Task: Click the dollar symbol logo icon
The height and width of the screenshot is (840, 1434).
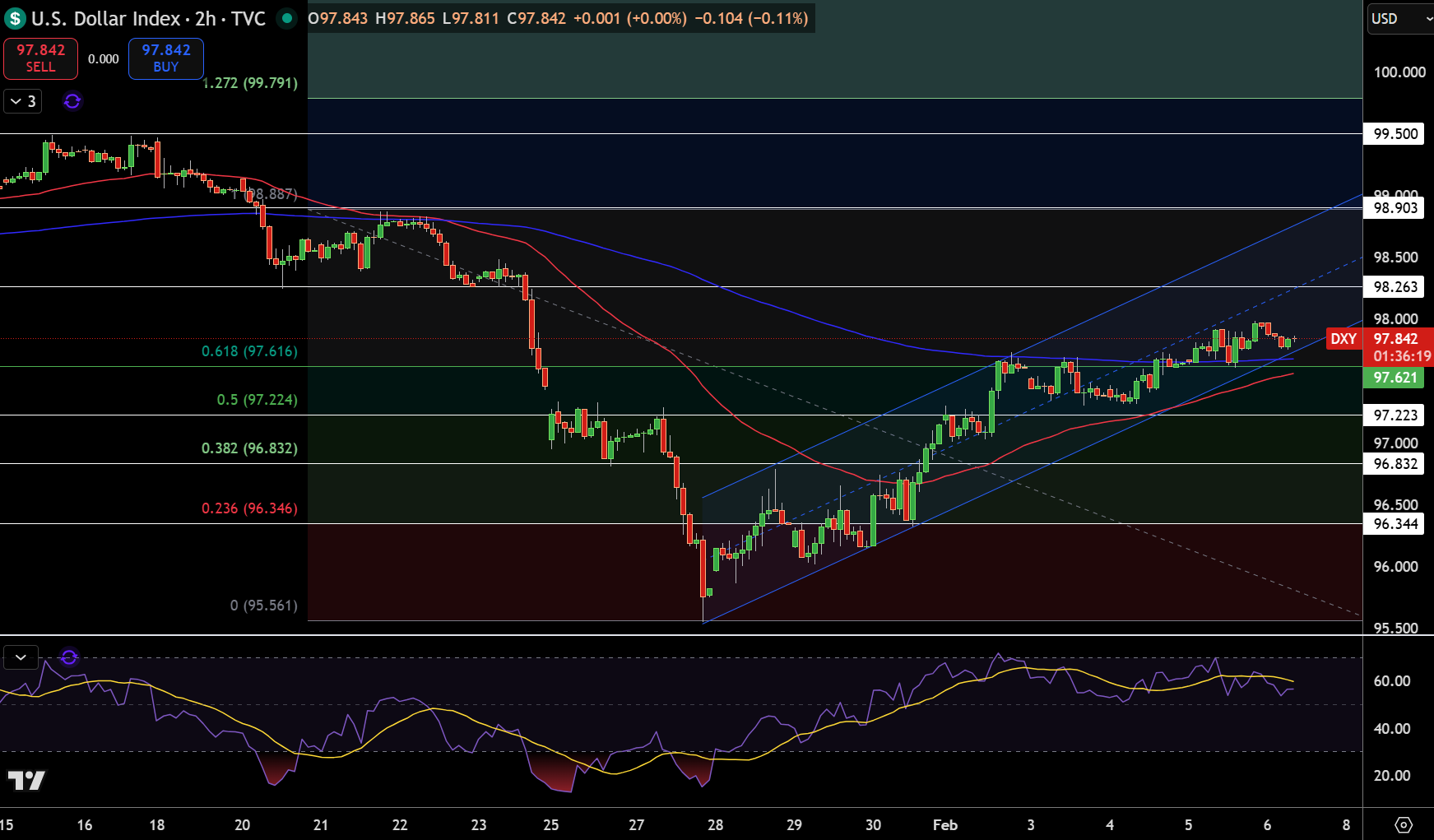Action: pyautogui.click(x=15, y=18)
